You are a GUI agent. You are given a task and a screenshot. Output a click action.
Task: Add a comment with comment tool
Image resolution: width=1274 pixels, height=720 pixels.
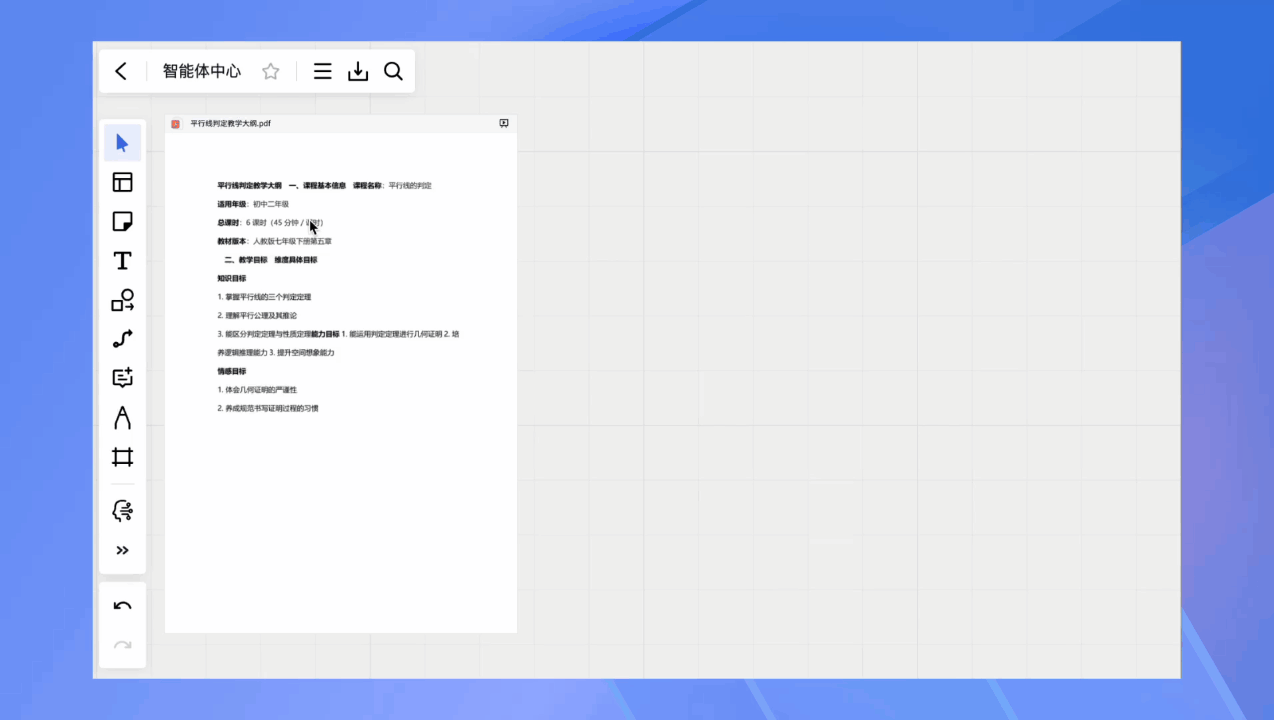pos(122,378)
